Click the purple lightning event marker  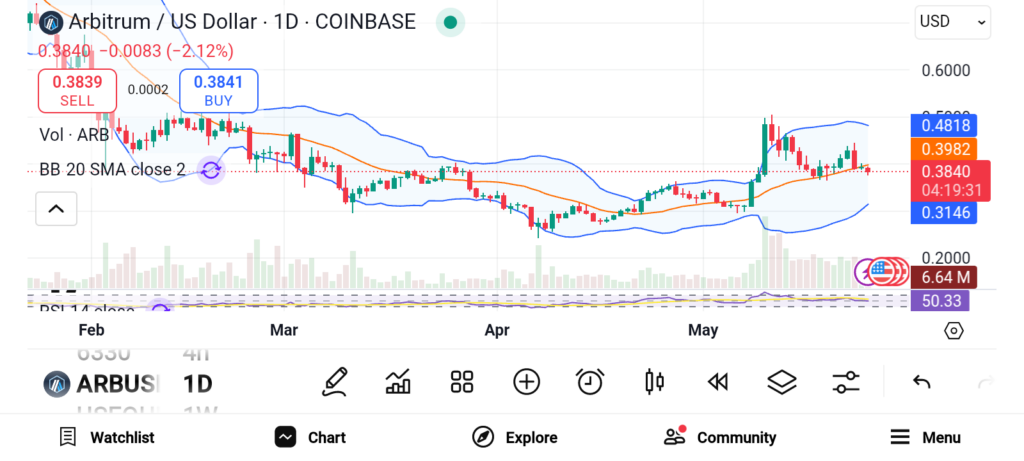coord(865,272)
